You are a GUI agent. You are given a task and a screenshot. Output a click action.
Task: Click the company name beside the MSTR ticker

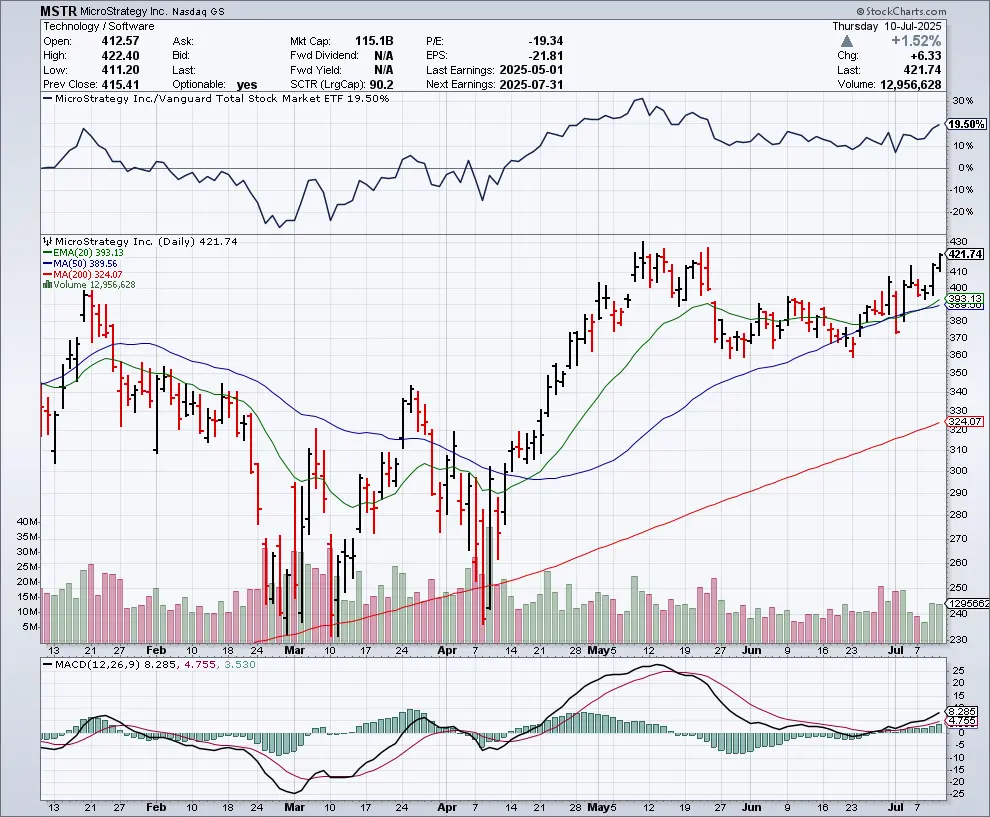[x=124, y=11]
